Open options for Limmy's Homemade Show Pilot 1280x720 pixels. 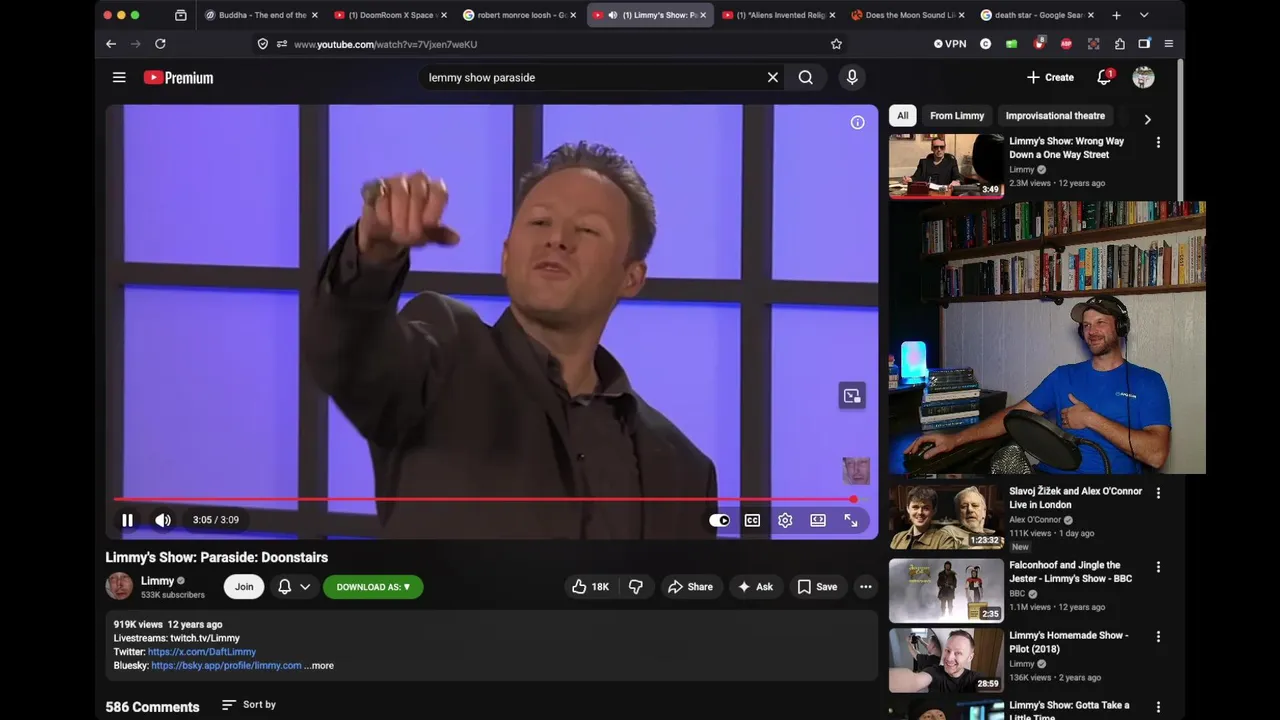tap(1158, 637)
